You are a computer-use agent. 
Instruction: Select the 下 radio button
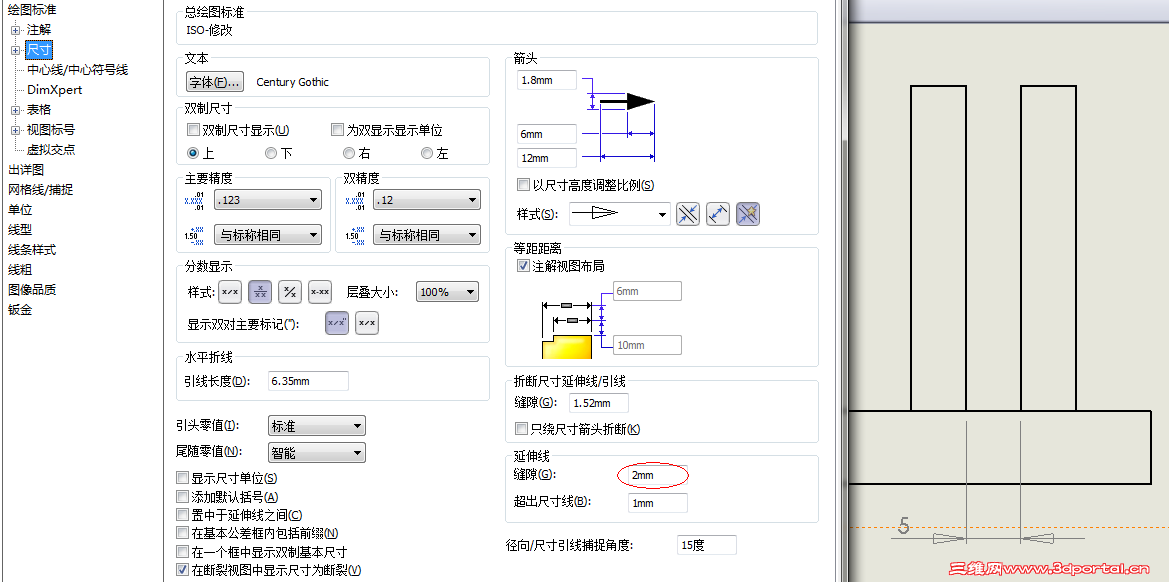pyautogui.click(x=271, y=154)
